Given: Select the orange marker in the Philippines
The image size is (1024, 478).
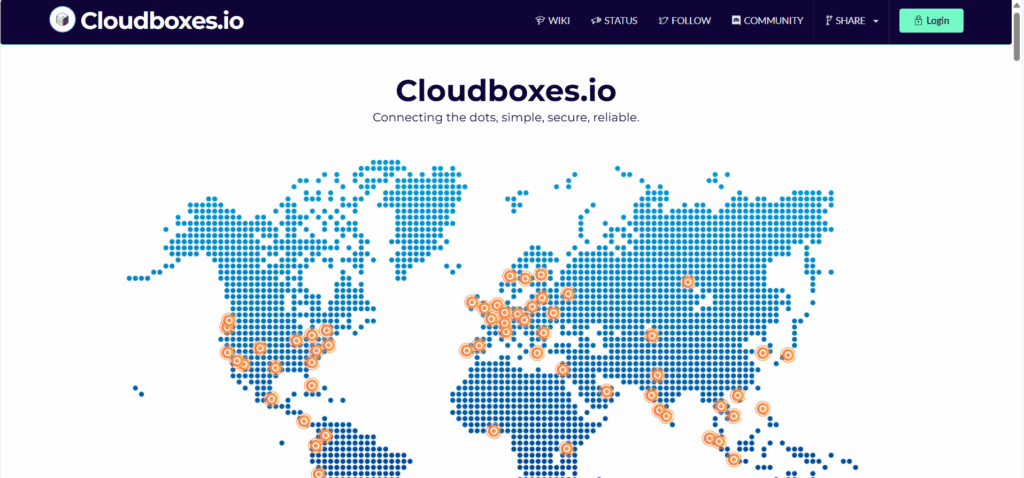Looking at the screenshot, I should point(763,409).
